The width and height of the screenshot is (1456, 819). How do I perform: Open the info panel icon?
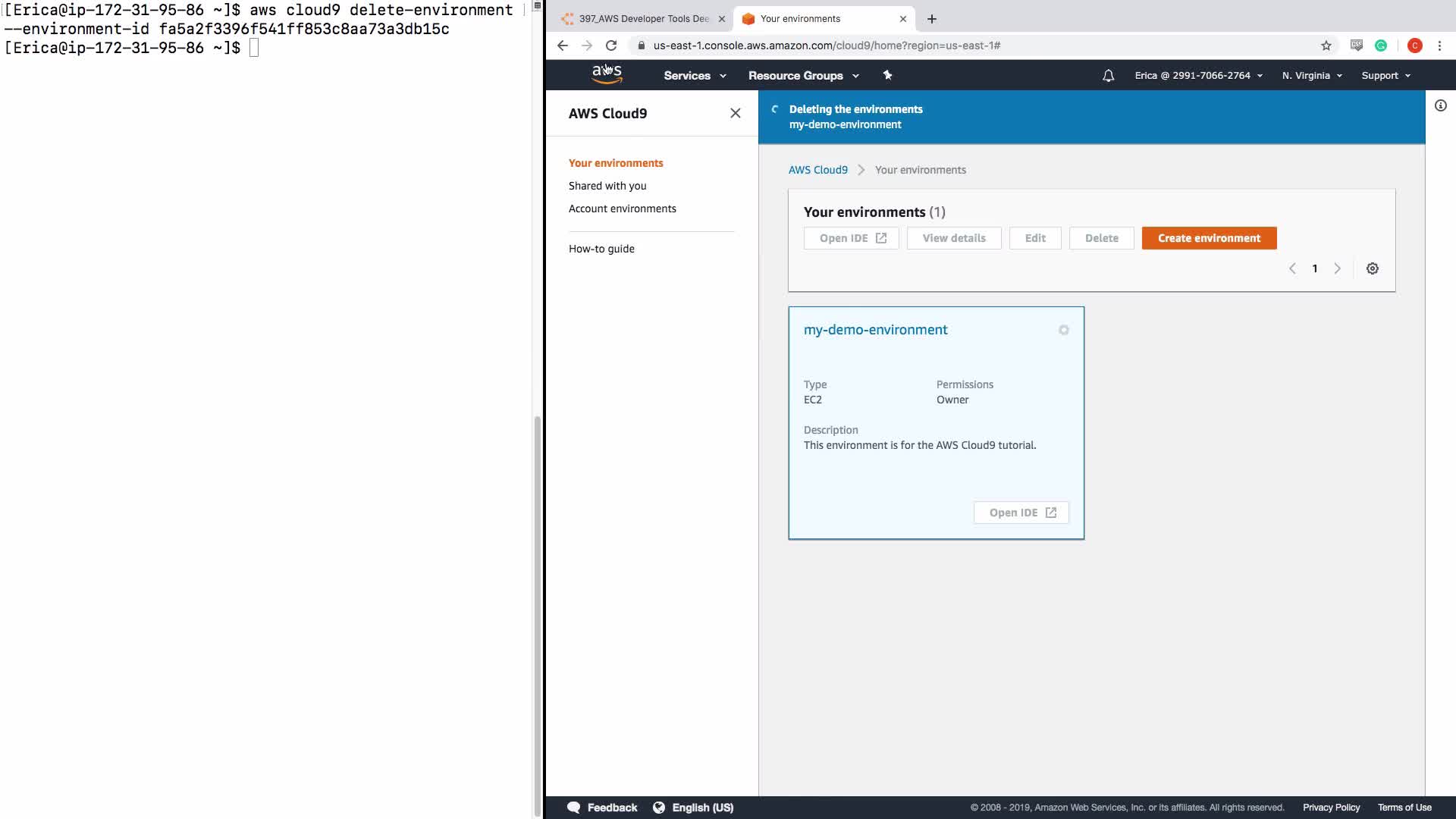(1440, 106)
